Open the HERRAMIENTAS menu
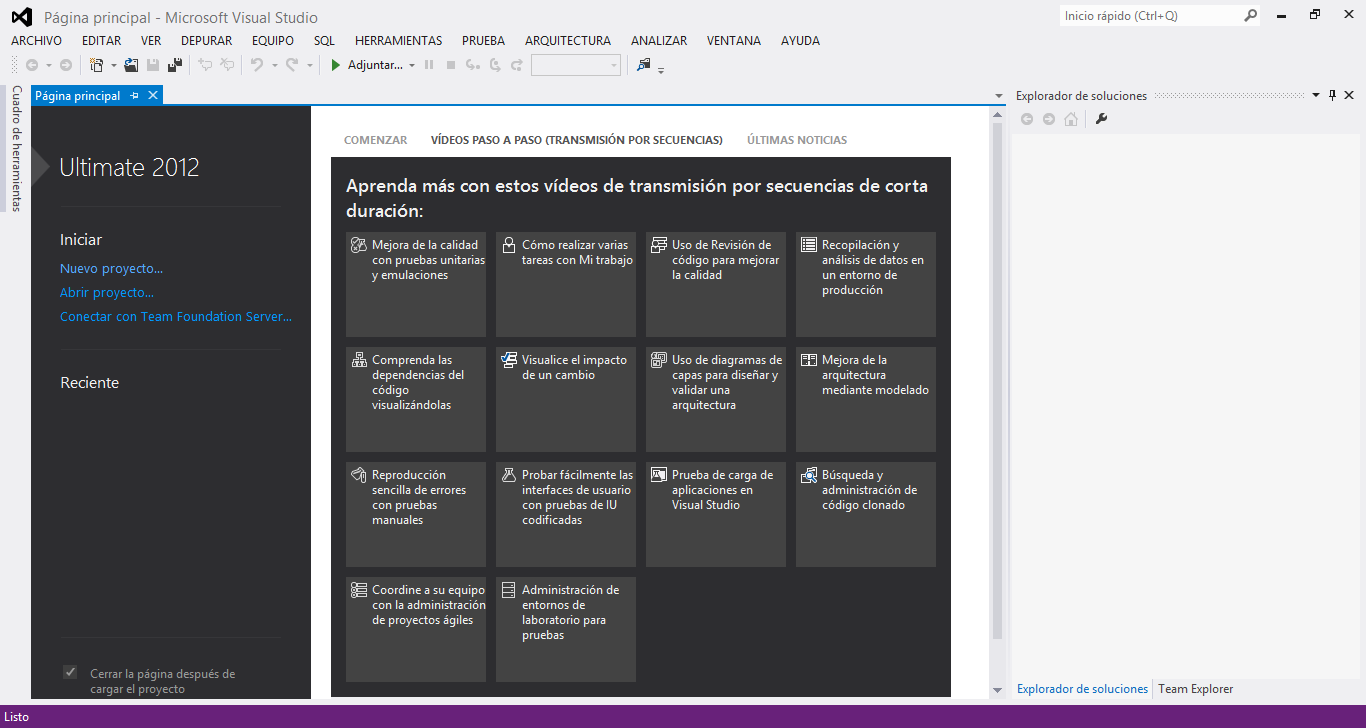This screenshot has height=728, width=1366. 398,41
